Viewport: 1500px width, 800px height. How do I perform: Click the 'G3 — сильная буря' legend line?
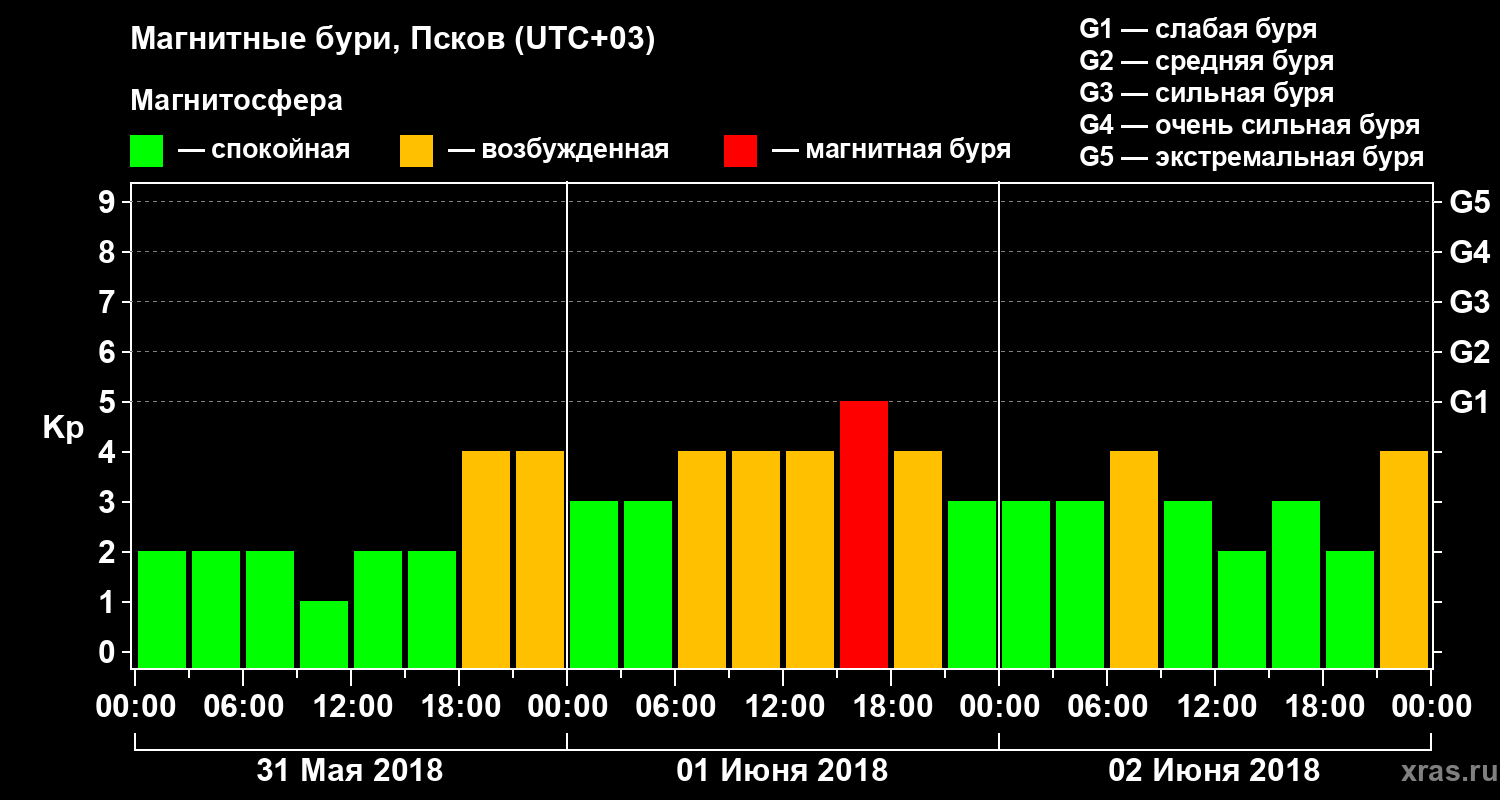tap(1206, 93)
